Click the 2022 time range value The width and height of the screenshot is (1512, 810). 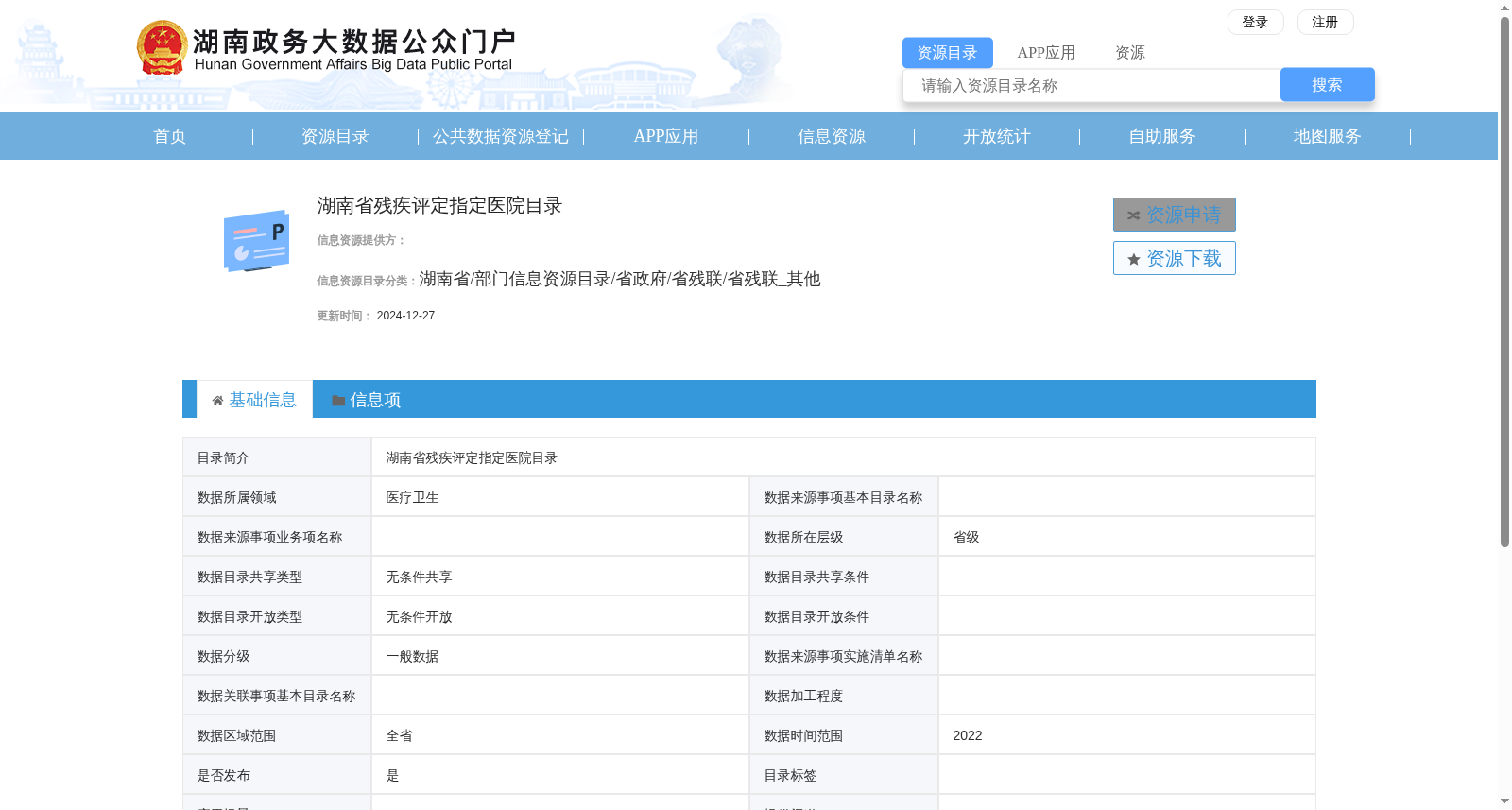[x=968, y=736]
